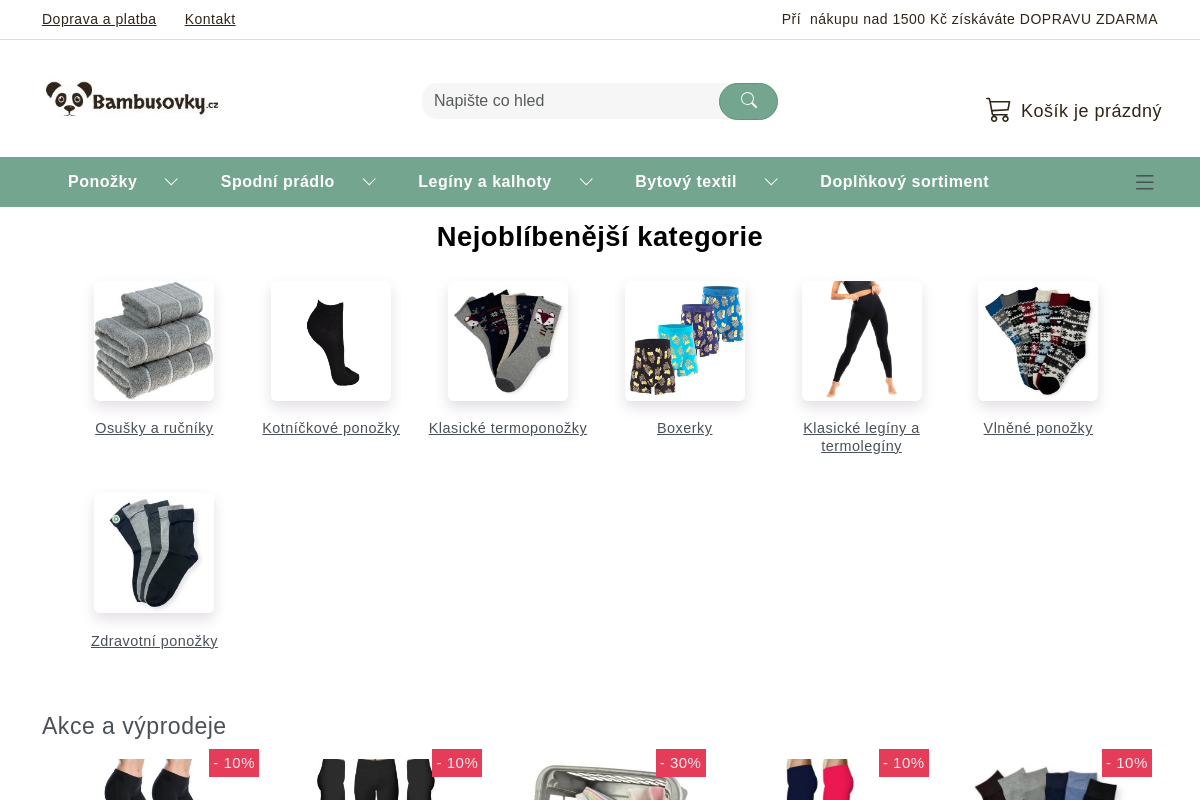This screenshot has width=1200, height=800.
Task: Open the Doplňkový sortiment menu
Action: pyautogui.click(x=904, y=181)
